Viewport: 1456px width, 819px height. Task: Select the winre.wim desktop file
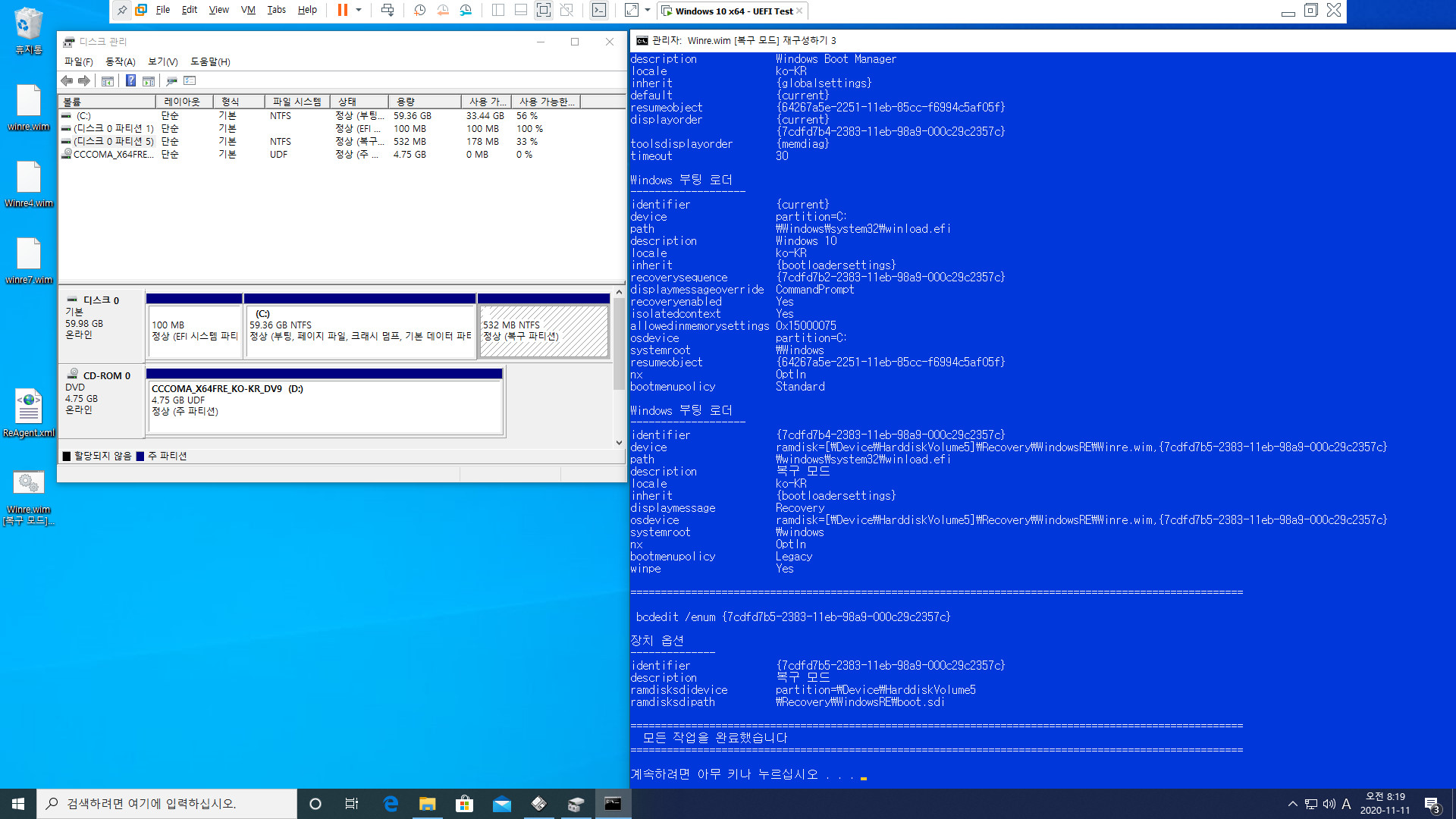[x=29, y=108]
